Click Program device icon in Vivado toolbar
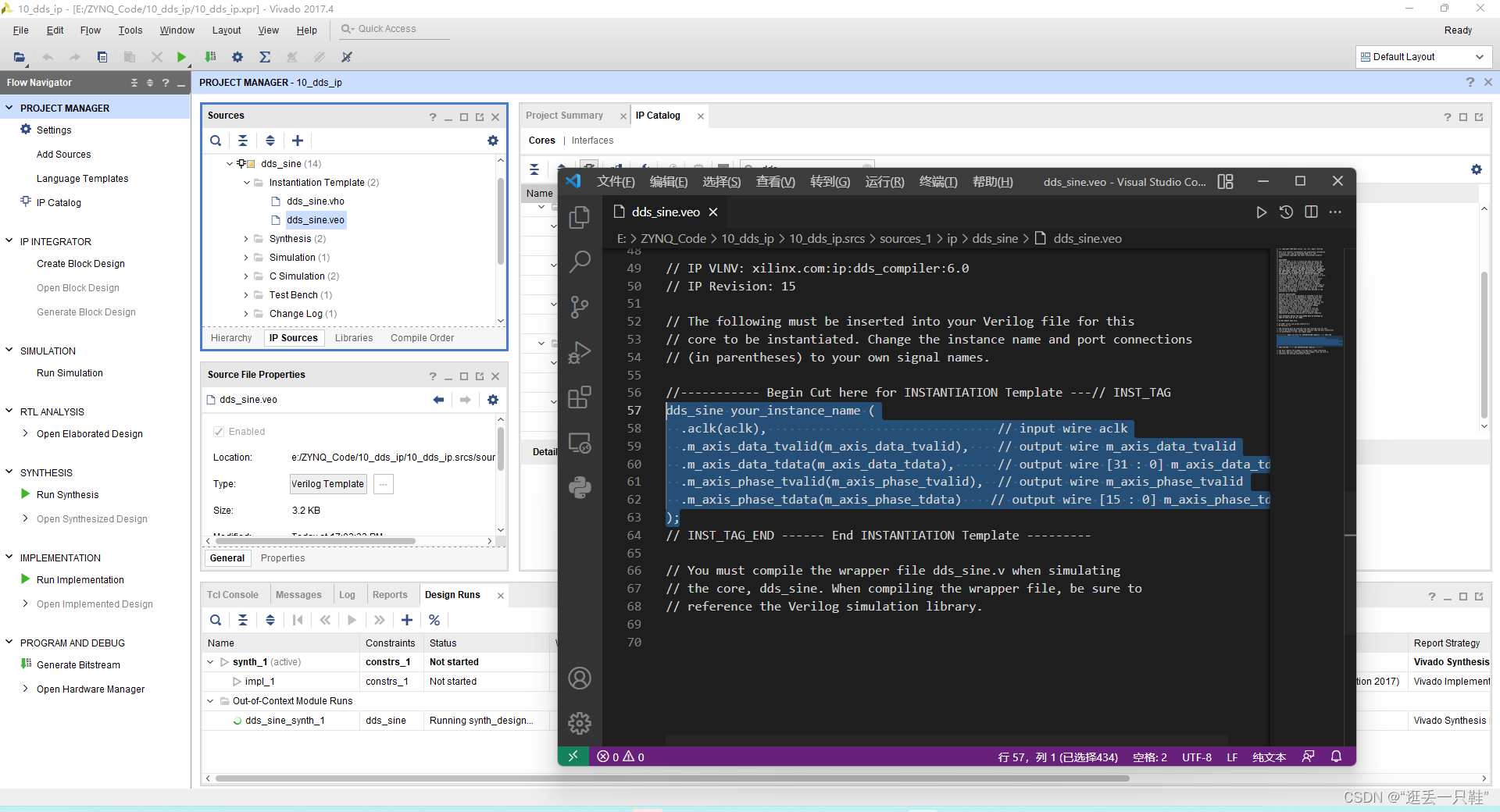Viewport: 1500px width, 812px height. tap(210, 57)
